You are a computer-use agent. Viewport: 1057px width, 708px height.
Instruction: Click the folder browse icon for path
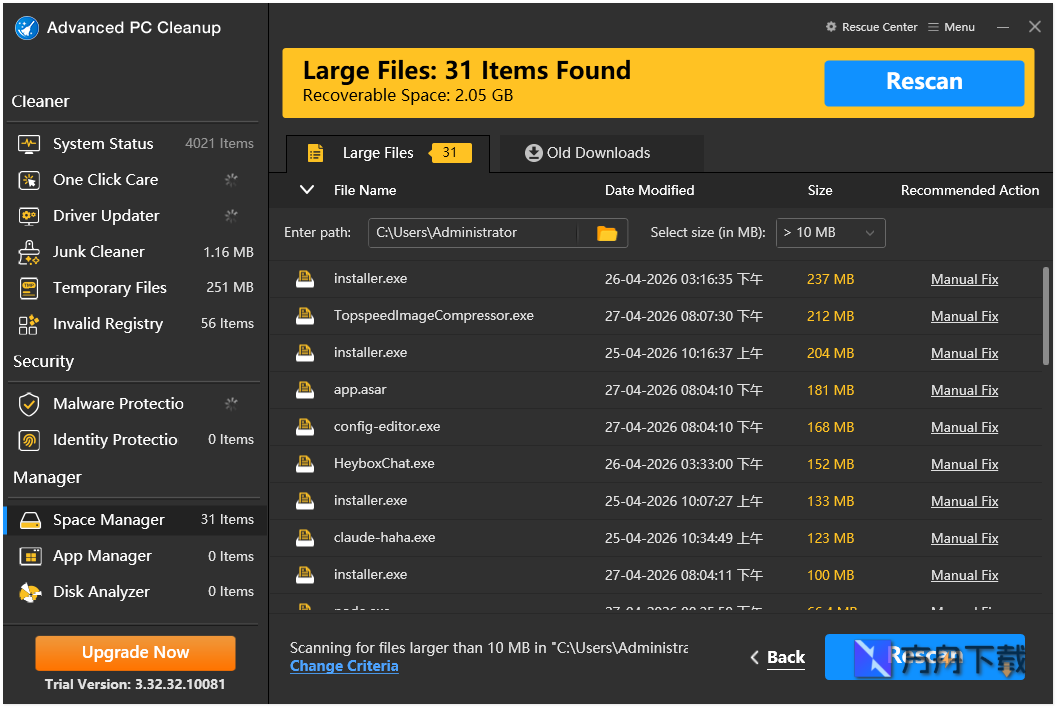[x=607, y=233]
